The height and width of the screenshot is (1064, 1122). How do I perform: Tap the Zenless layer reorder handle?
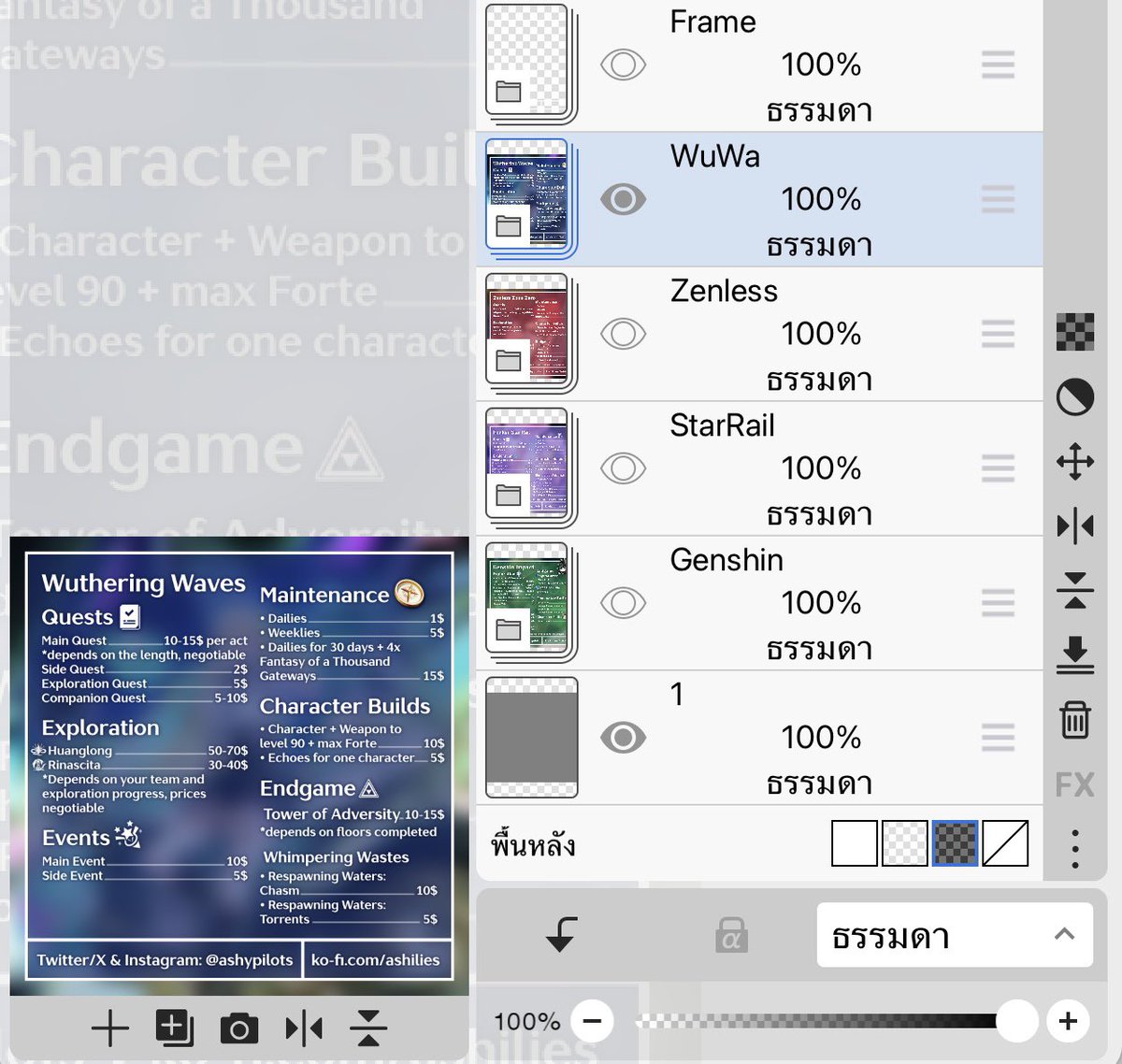998,334
